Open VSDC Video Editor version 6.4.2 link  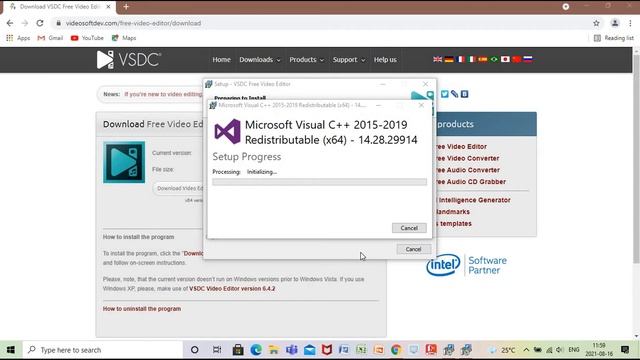click(232, 289)
